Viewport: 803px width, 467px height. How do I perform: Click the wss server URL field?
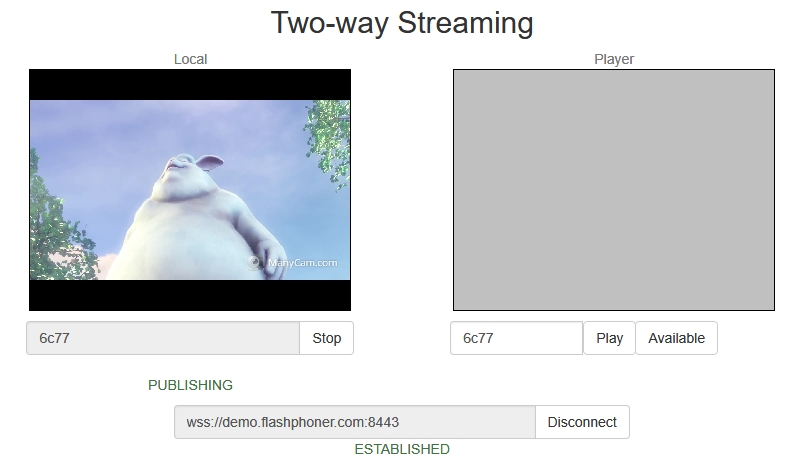(x=355, y=422)
